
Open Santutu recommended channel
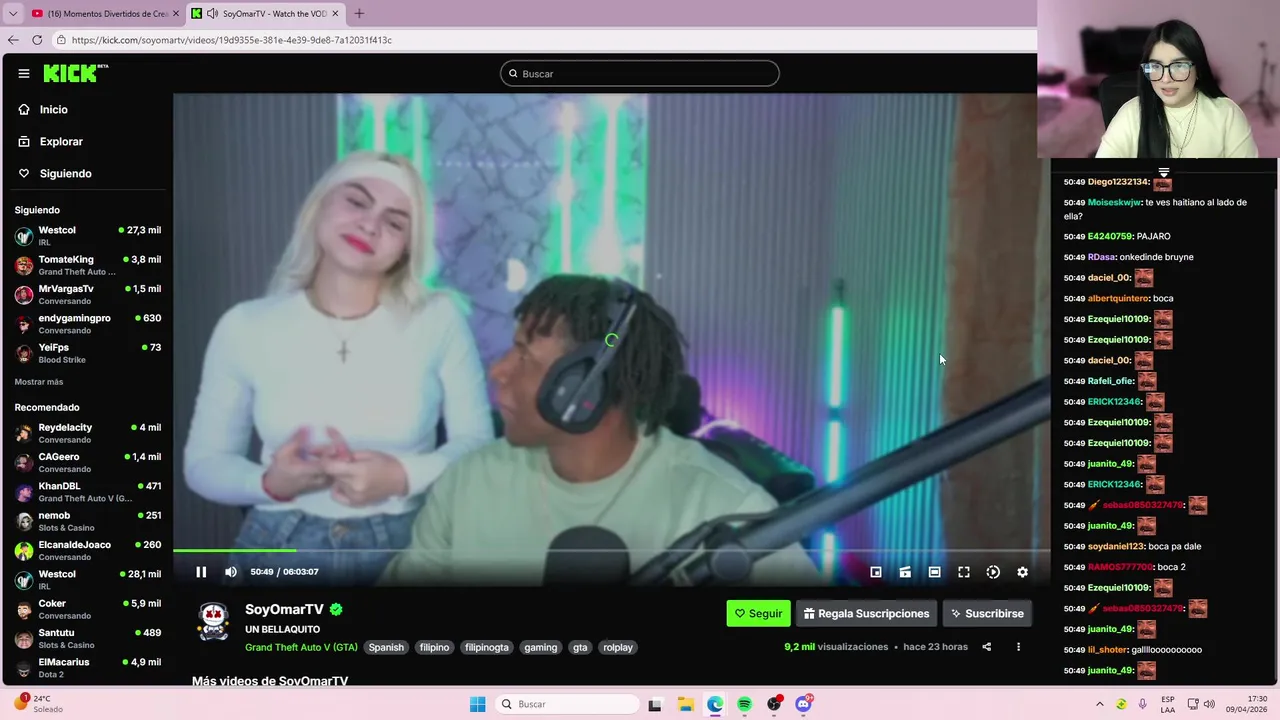tap(88, 638)
